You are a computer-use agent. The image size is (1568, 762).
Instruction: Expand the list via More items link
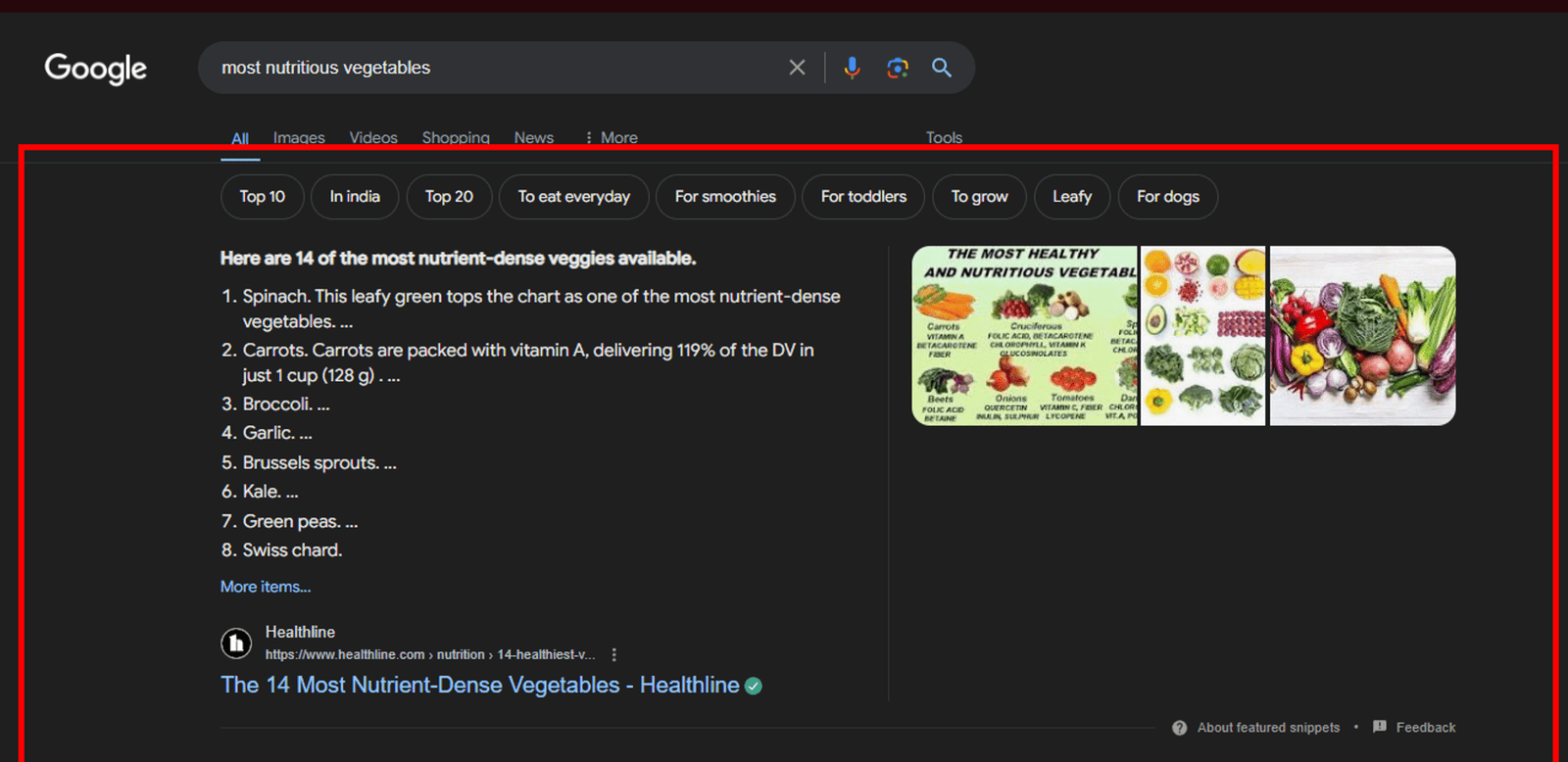[266, 587]
